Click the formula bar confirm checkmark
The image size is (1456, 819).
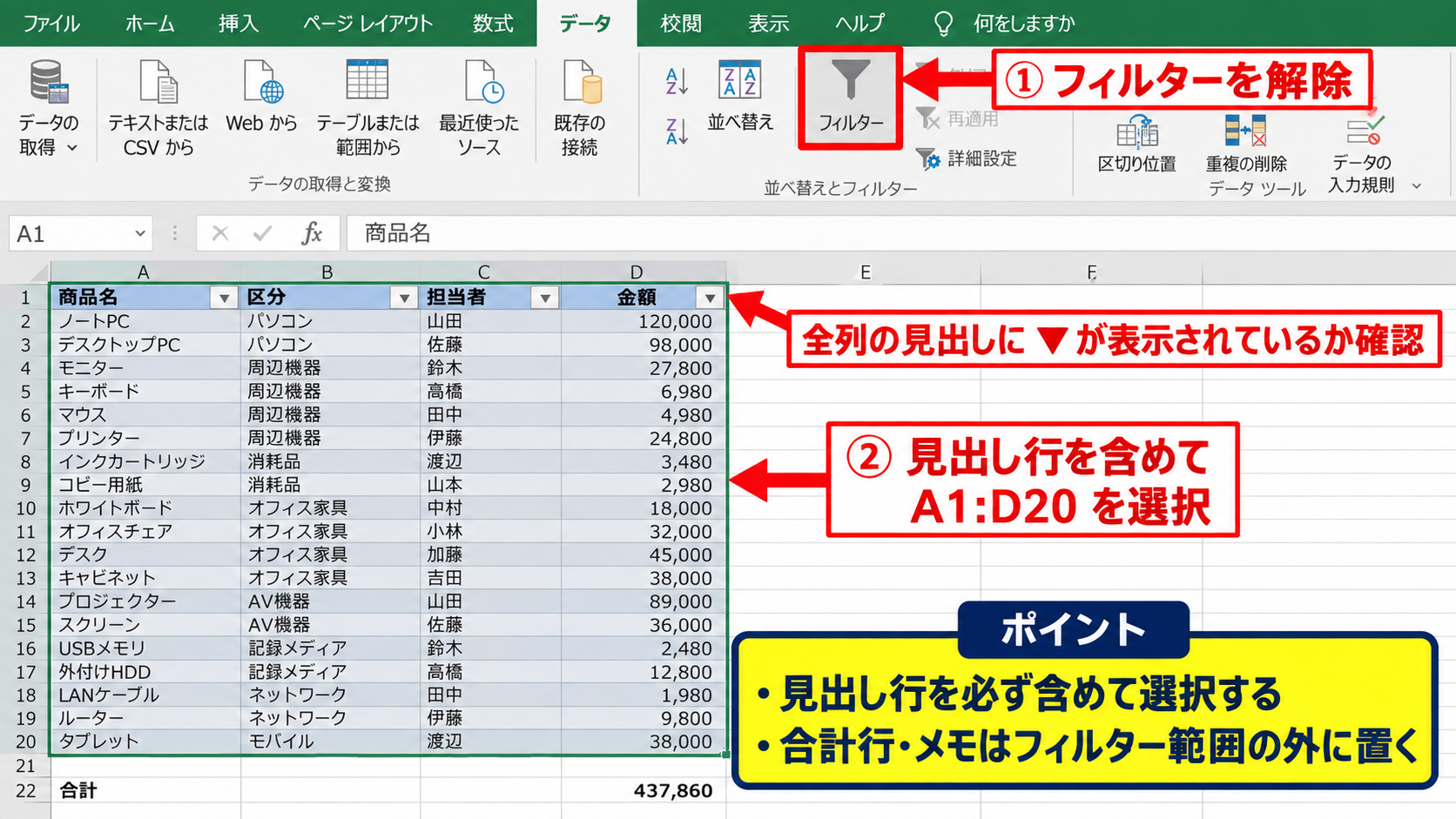[x=262, y=233]
